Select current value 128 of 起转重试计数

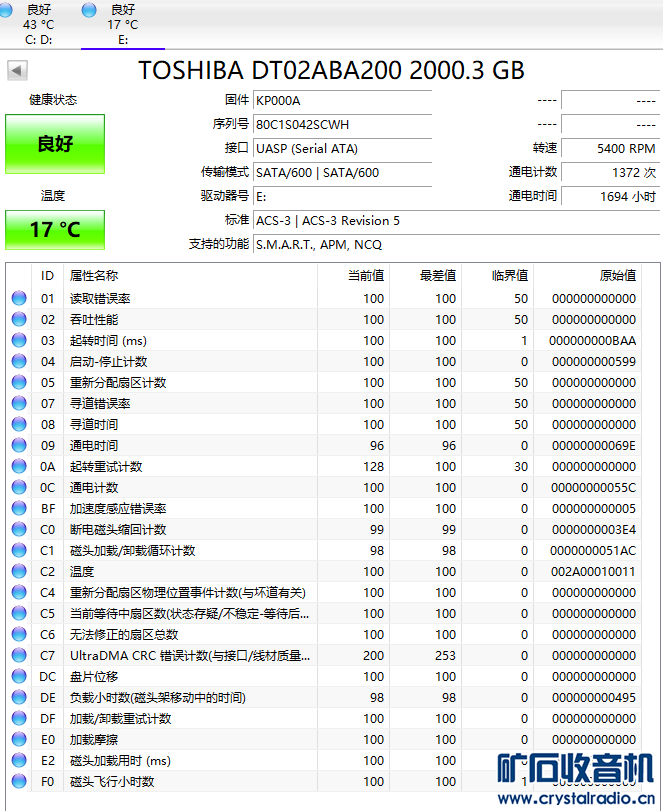tap(373, 467)
